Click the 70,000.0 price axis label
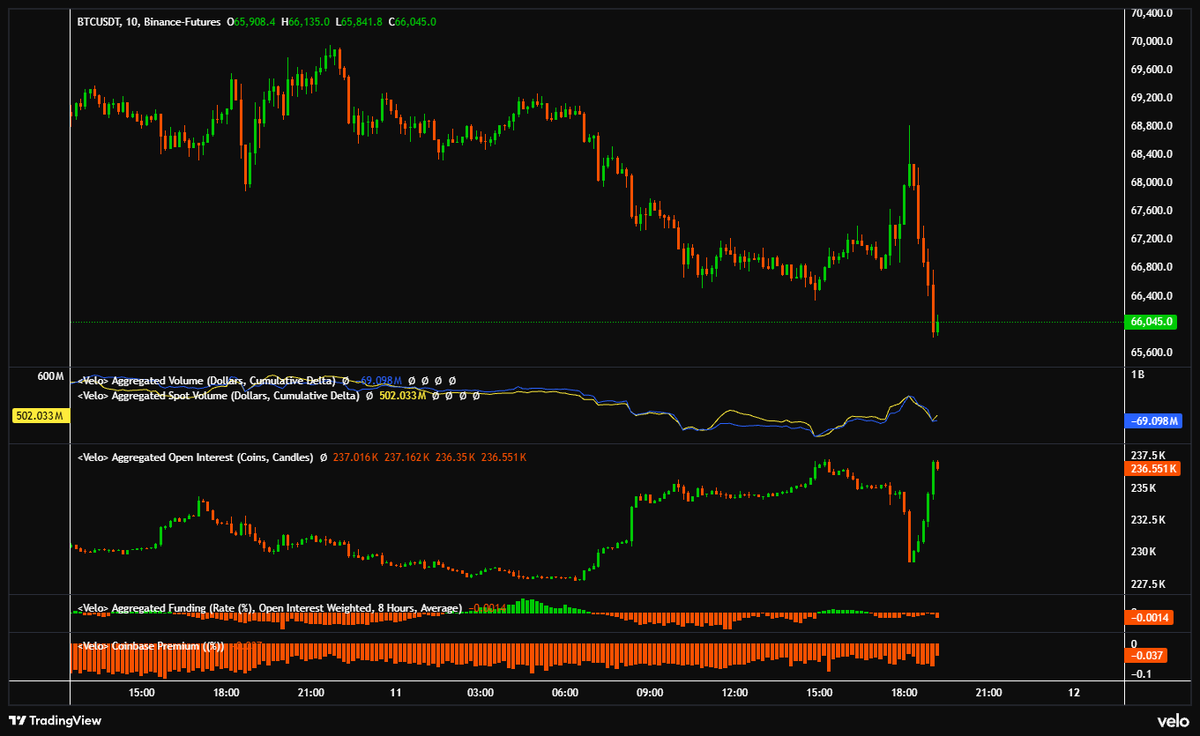 1150,42
